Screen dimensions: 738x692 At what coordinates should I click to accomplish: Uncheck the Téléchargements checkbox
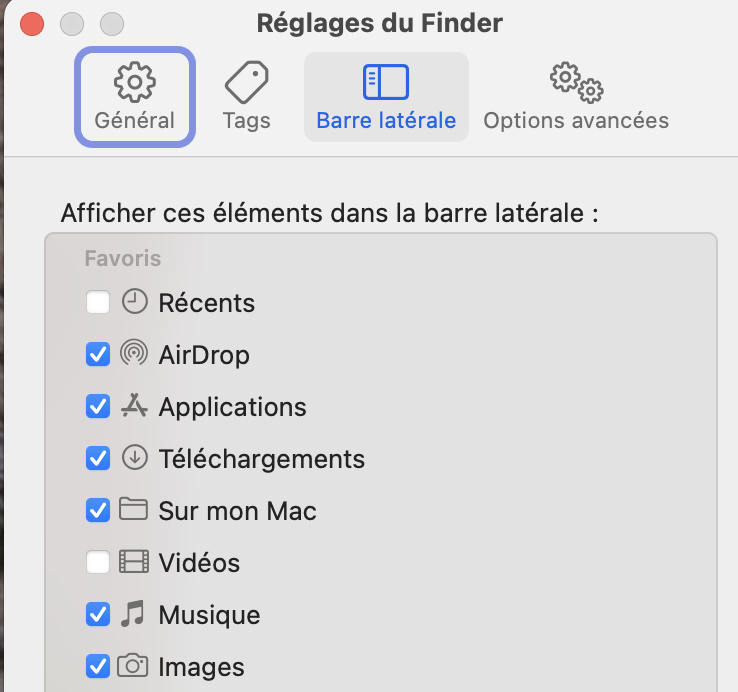point(98,459)
